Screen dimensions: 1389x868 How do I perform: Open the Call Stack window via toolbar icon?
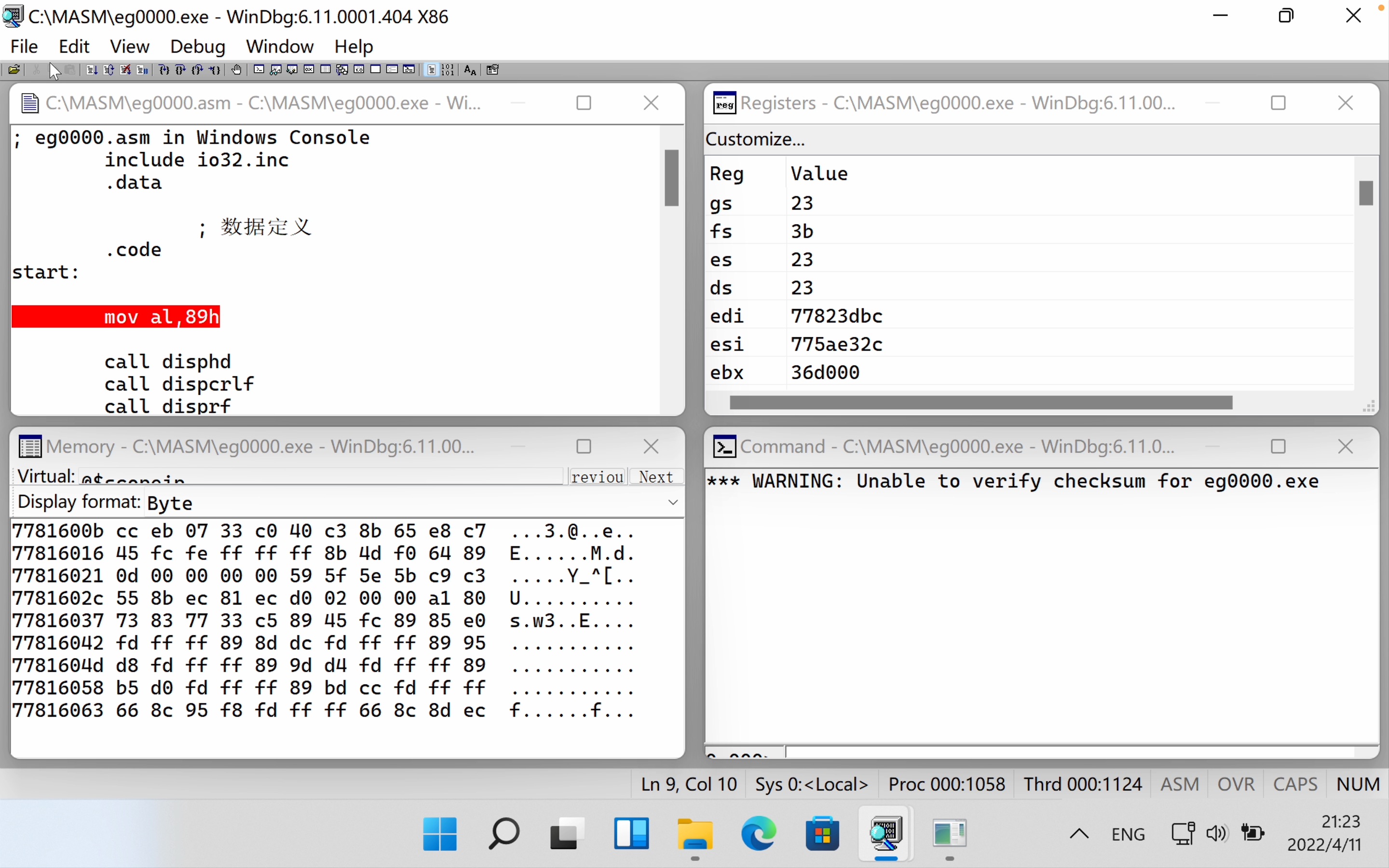click(341, 69)
